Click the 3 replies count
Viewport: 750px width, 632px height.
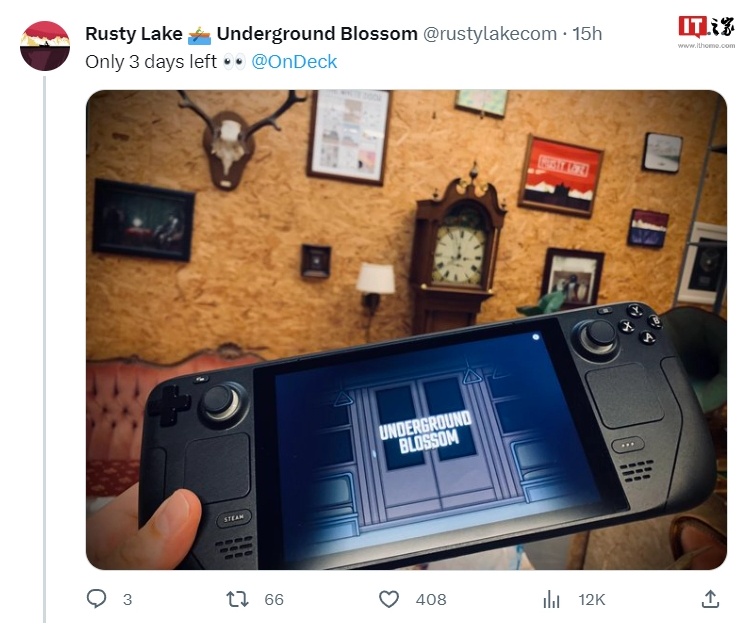click(x=127, y=599)
